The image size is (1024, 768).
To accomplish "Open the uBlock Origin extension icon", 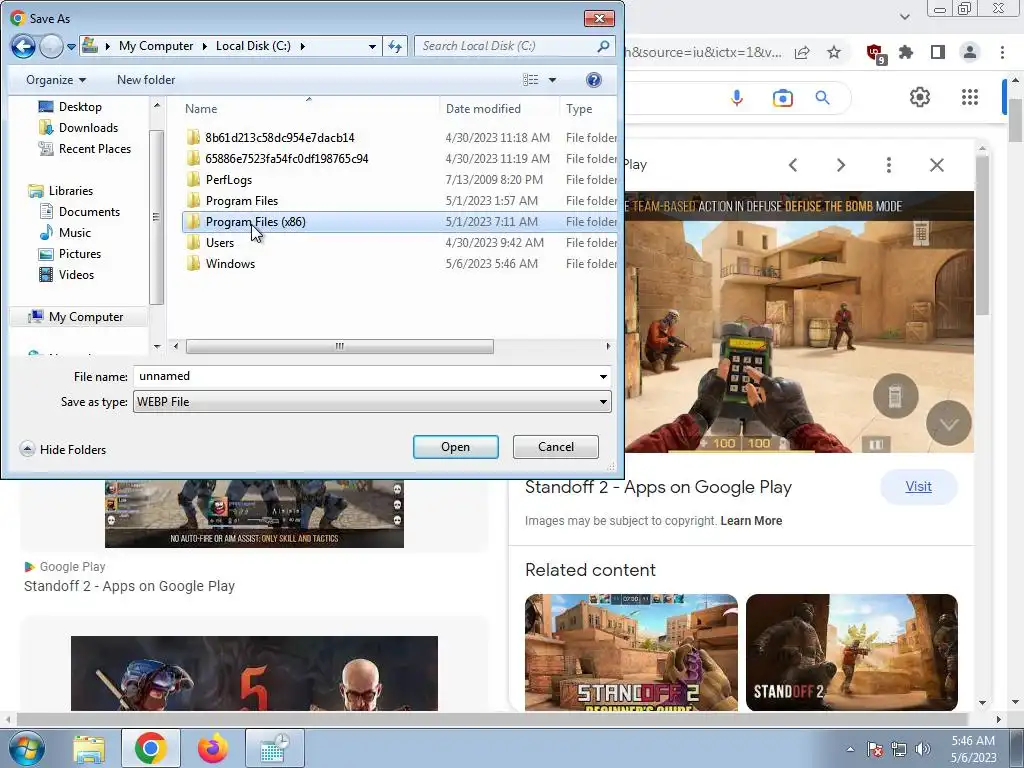I will (875, 53).
